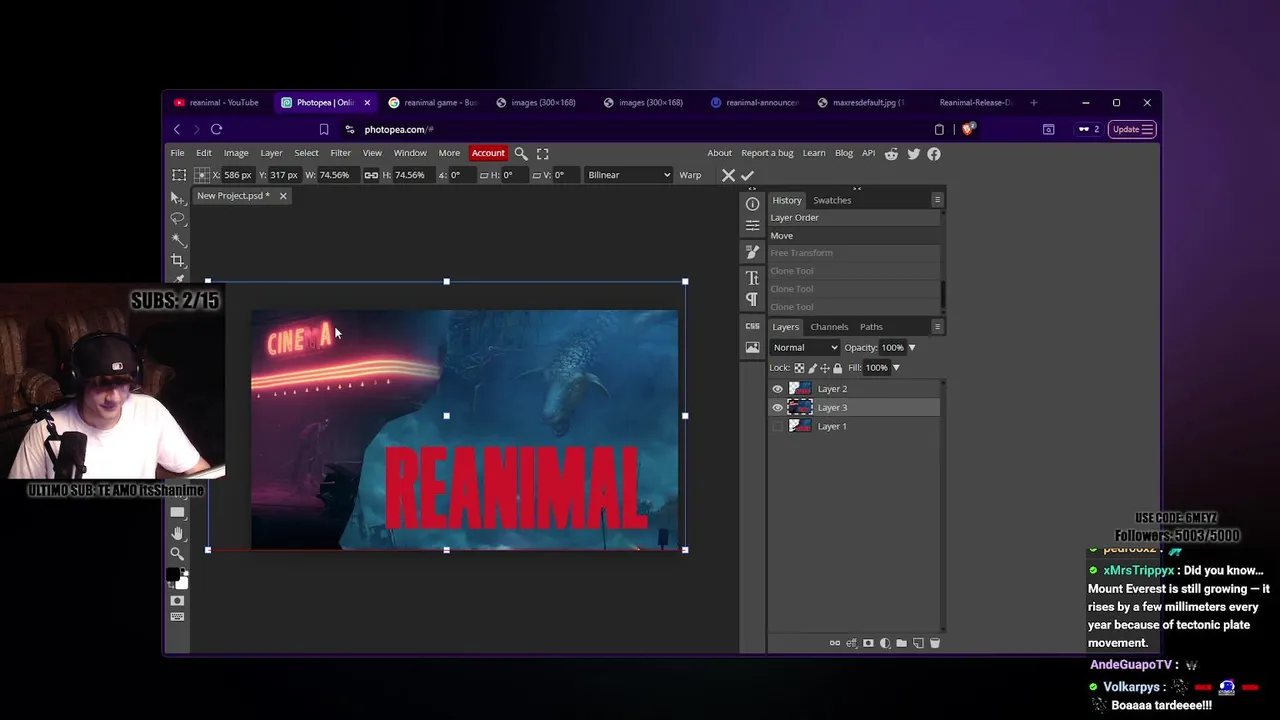Select the Move tool in toolbar
This screenshot has width=1280, height=720.
point(178,198)
